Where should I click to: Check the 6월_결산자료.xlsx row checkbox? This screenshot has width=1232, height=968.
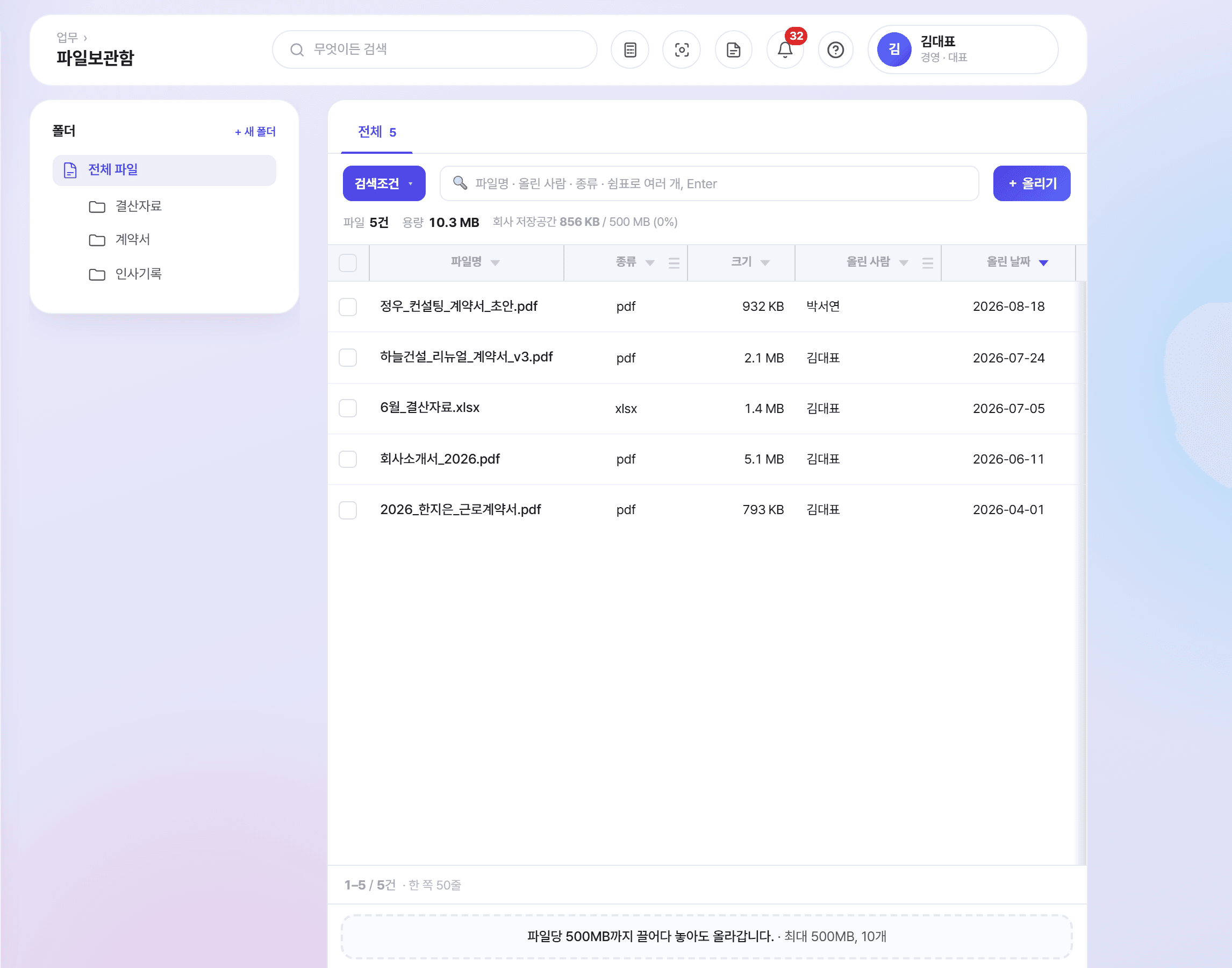coord(347,408)
